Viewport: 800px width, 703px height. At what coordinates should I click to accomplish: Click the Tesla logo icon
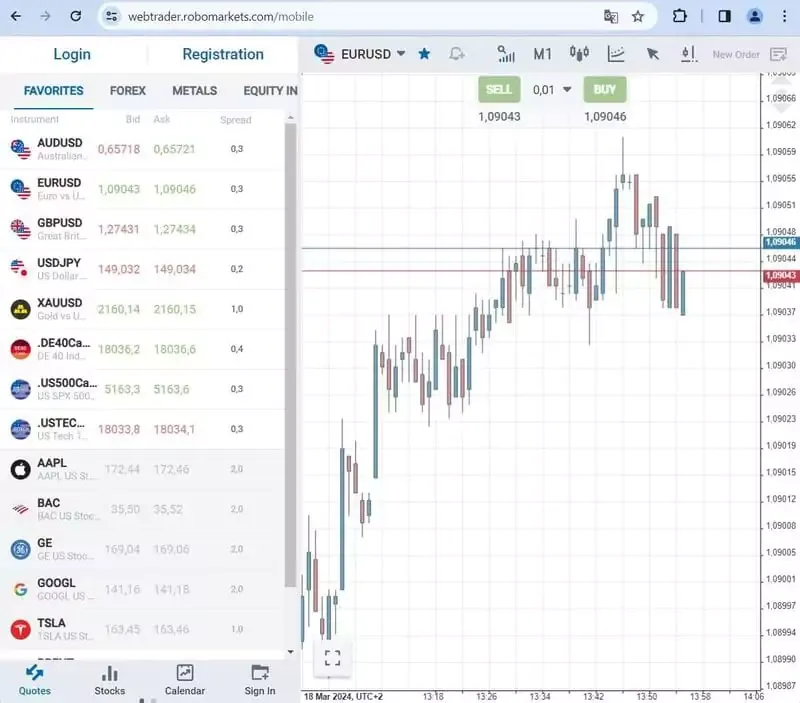click(x=20, y=630)
